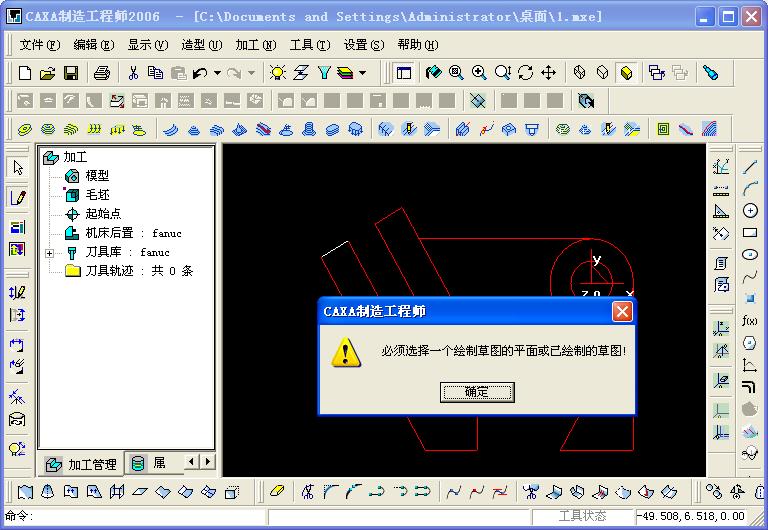The width and height of the screenshot is (768, 530).
Task: Select the ellipse drawing tool
Action: [750, 255]
